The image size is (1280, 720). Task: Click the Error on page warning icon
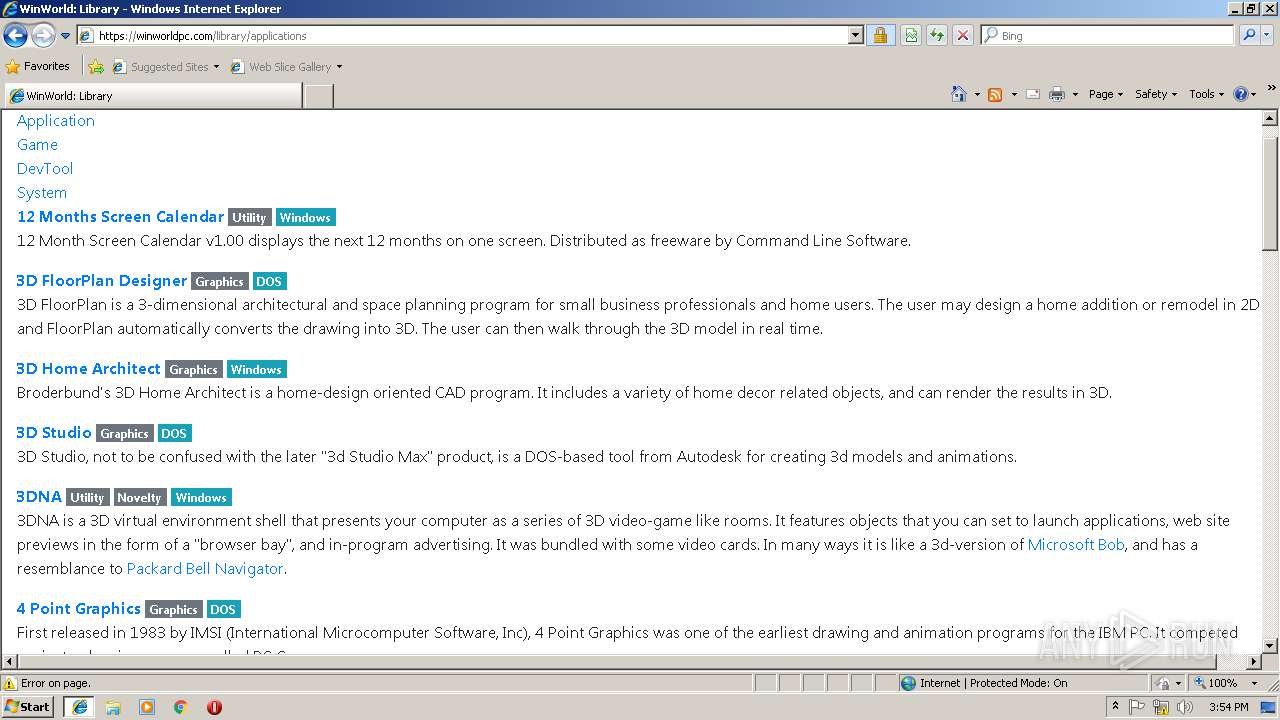point(11,683)
